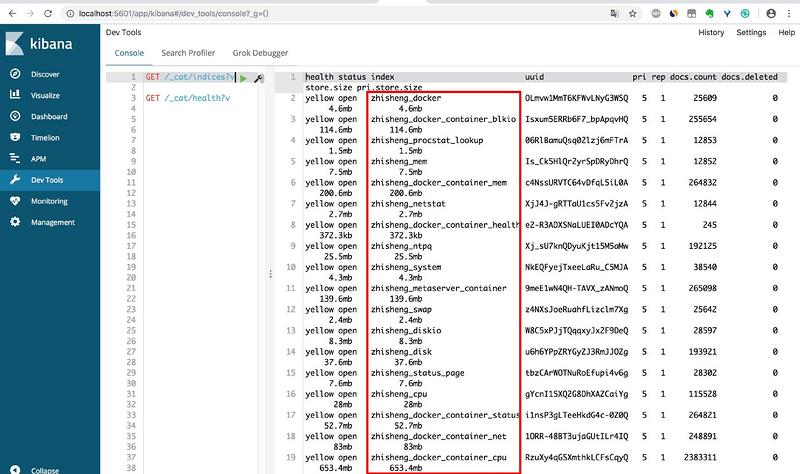Click the docs.count value 25609
Screen dimensions: 800x474
tap(705, 98)
